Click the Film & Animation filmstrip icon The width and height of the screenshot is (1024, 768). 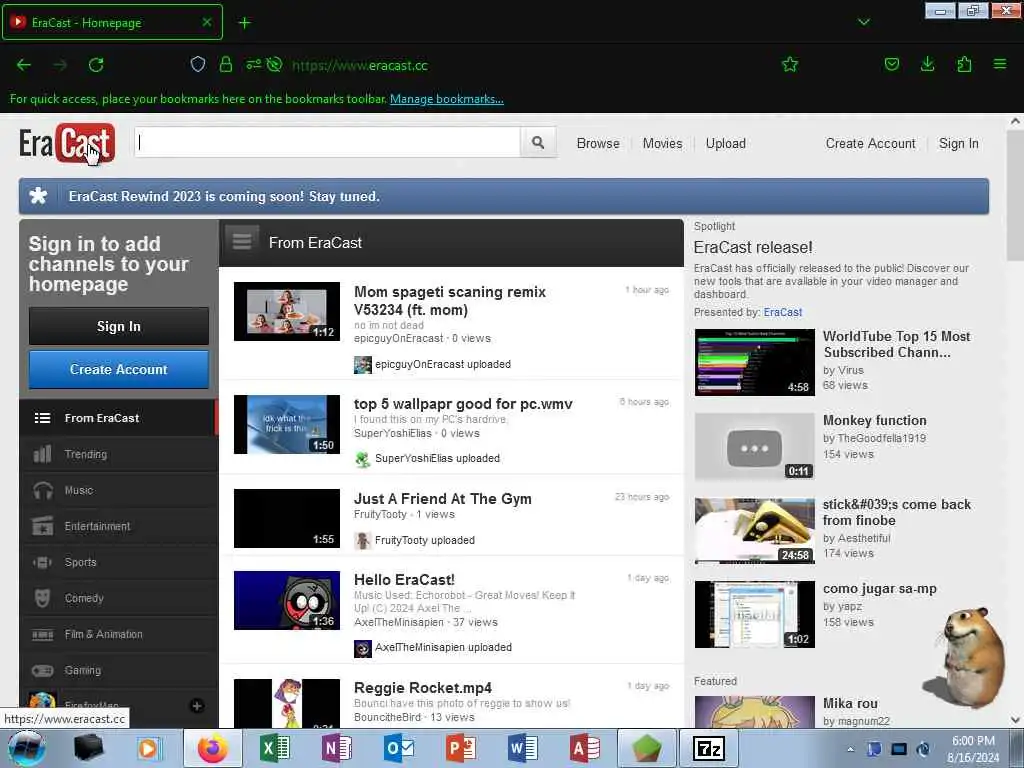(42, 634)
